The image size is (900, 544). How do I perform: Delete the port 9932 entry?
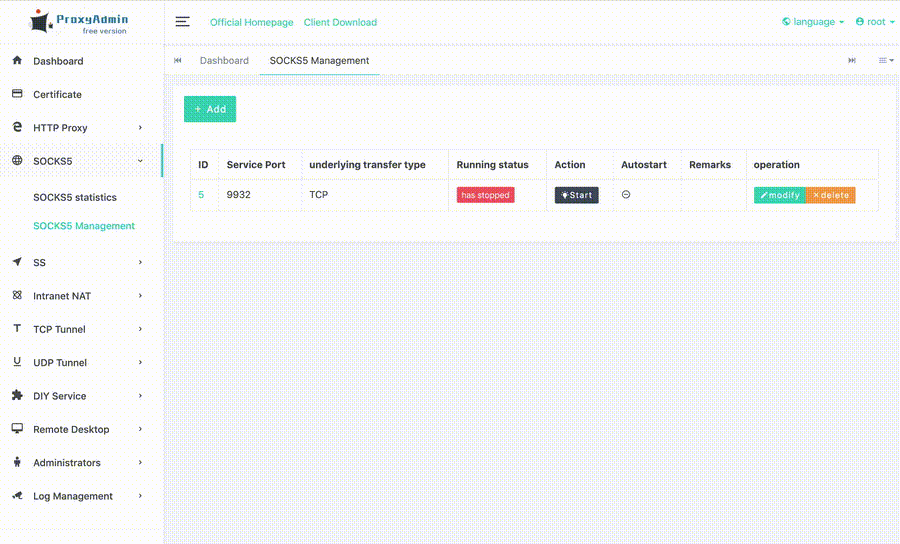click(x=831, y=195)
